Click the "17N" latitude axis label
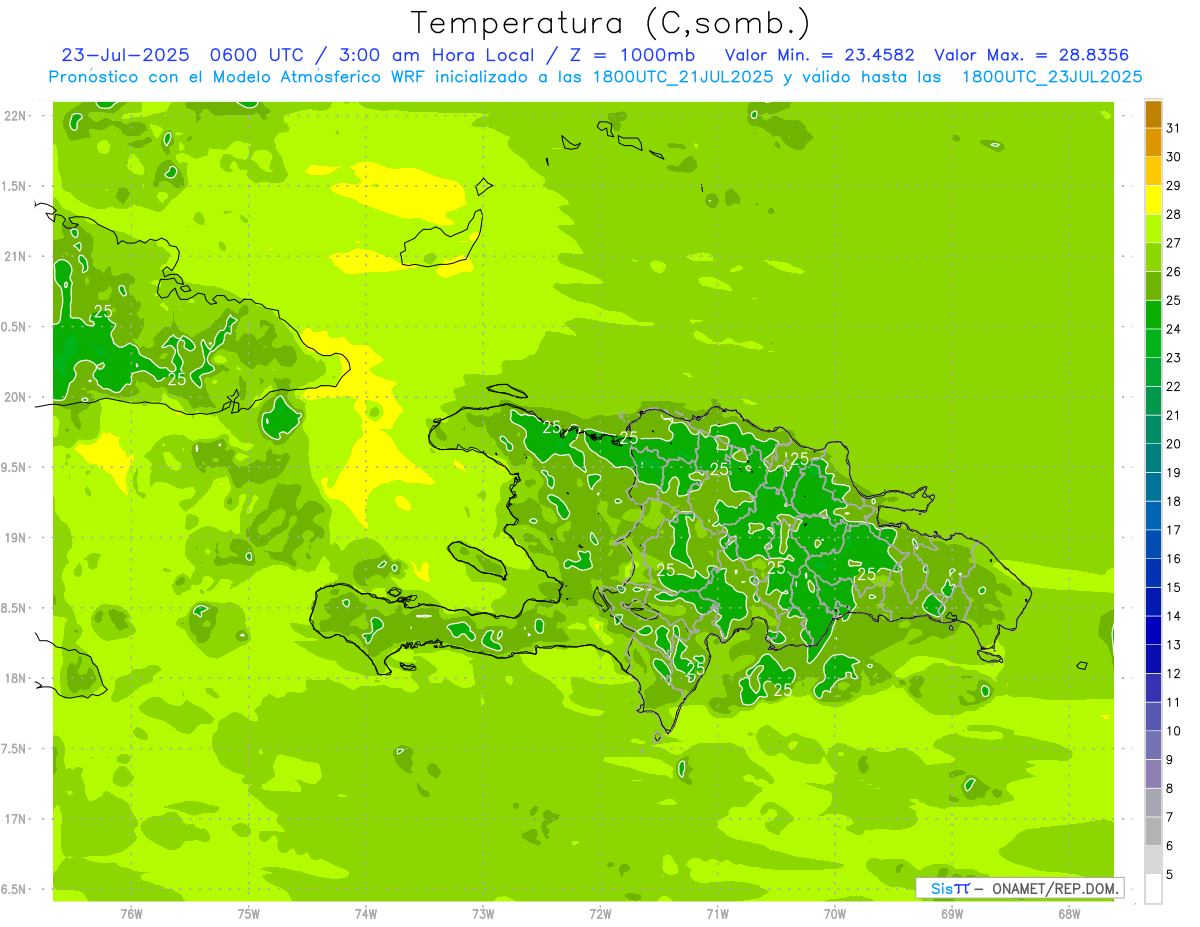1200x927 pixels. pos(16,819)
